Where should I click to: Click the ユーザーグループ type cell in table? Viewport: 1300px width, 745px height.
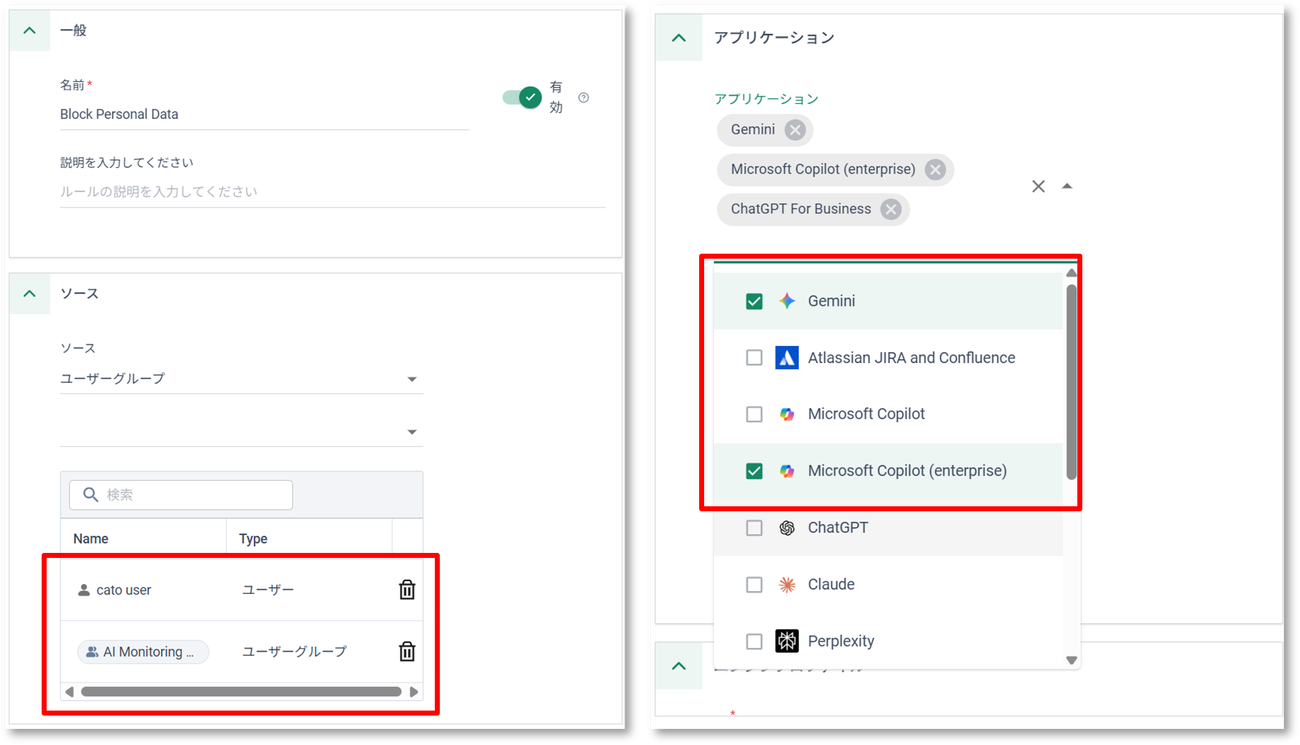(x=295, y=652)
